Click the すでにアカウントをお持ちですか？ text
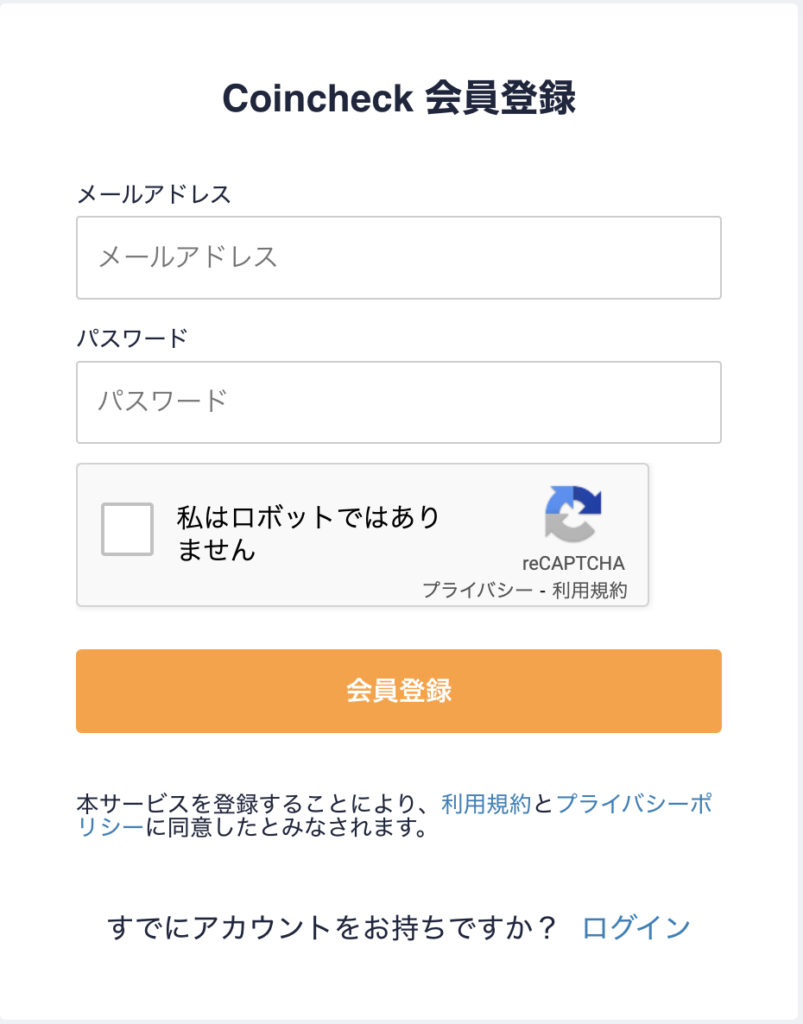 point(332,927)
